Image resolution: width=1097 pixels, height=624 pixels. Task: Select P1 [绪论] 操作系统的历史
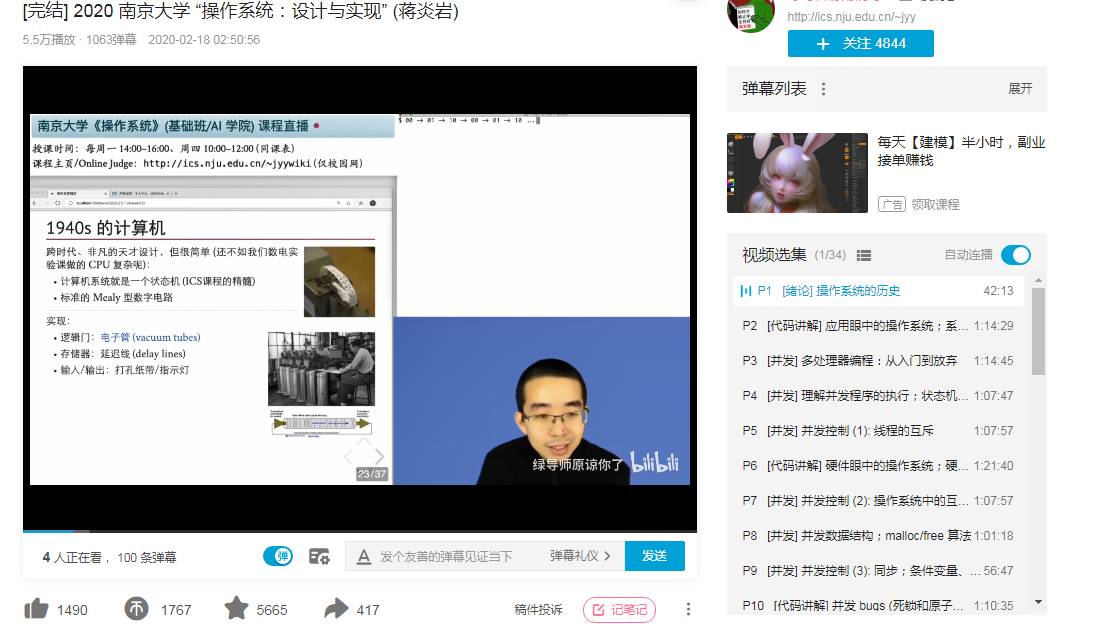[x=879, y=290]
